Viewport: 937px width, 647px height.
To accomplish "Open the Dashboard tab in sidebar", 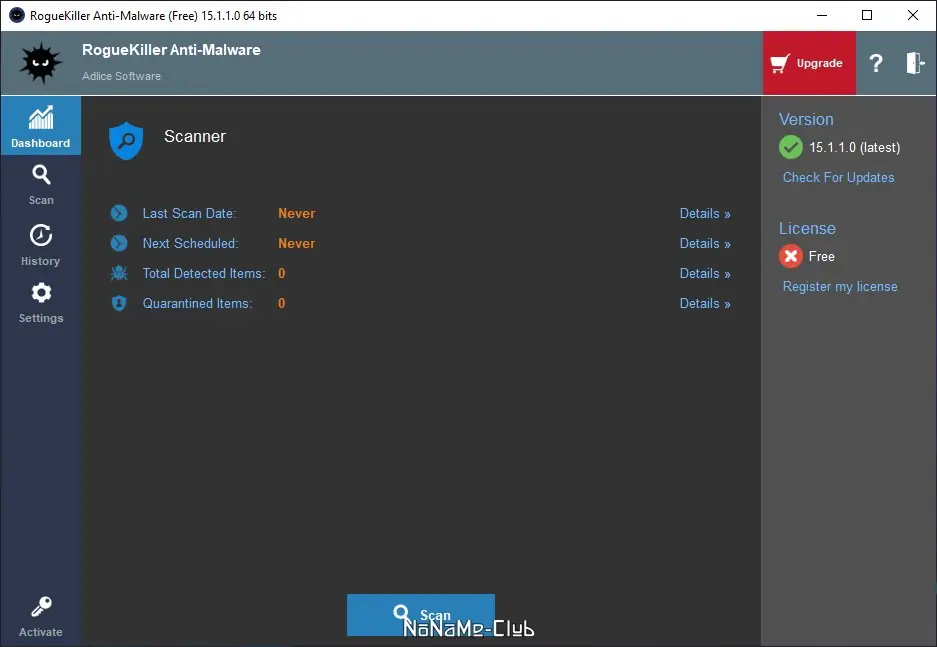I will pos(41,125).
